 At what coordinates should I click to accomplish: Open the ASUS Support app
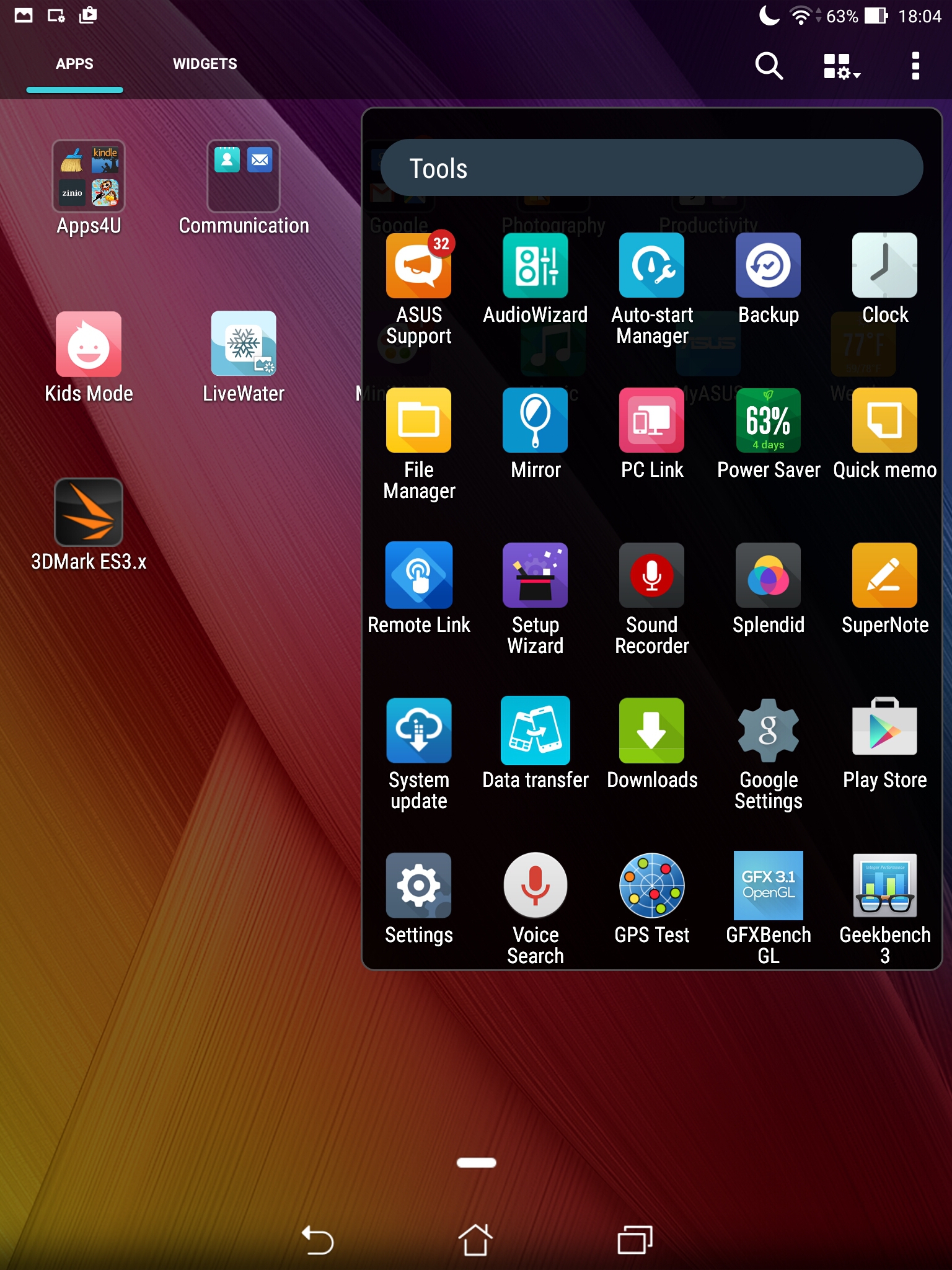[419, 265]
